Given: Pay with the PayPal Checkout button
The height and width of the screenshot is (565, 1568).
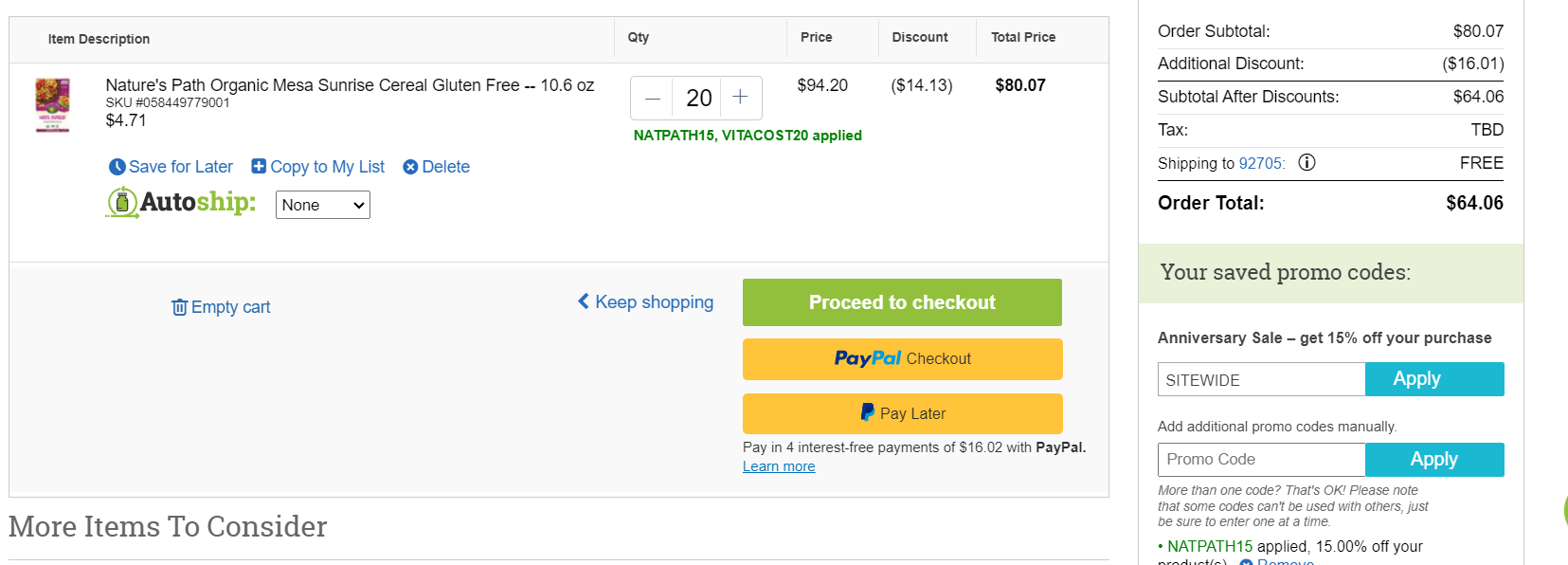Looking at the screenshot, I should pos(902,359).
